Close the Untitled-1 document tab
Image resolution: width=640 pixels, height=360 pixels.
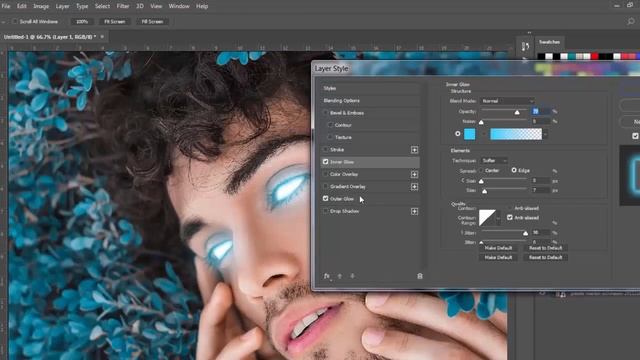102,37
